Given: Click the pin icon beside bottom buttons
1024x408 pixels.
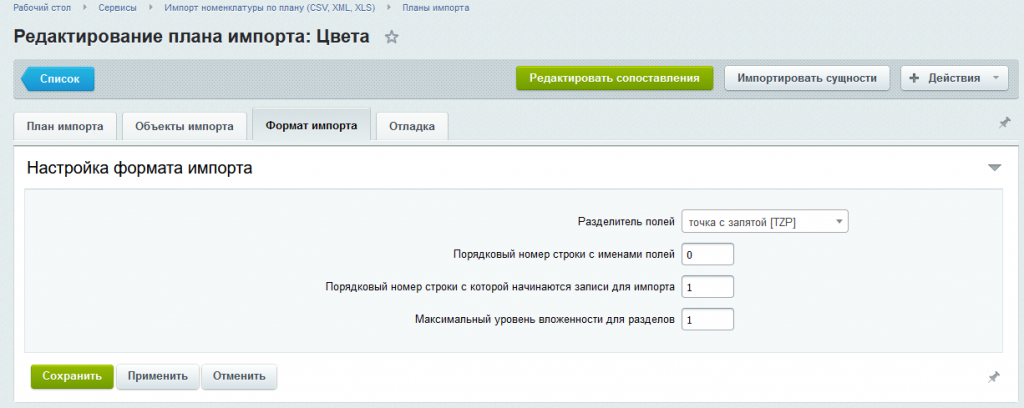Looking at the screenshot, I should coord(993,377).
